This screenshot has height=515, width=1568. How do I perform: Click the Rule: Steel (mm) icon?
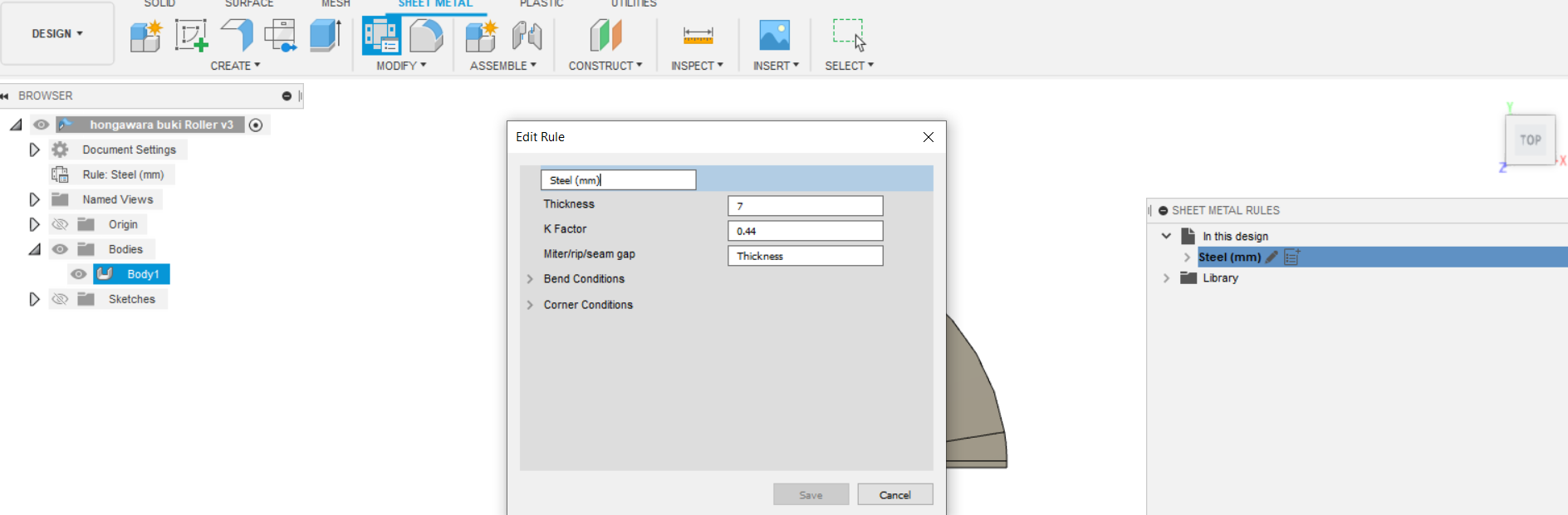pos(60,174)
